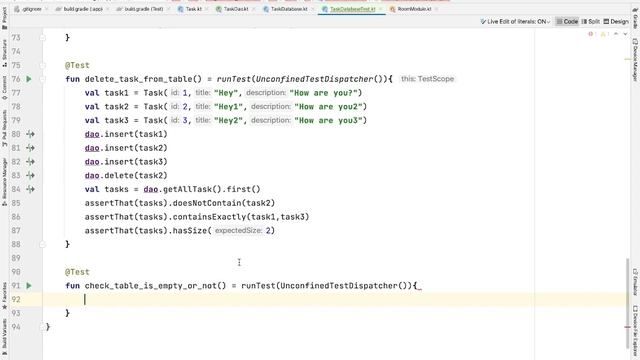Open the Favorites tool window

pos(4,296)
